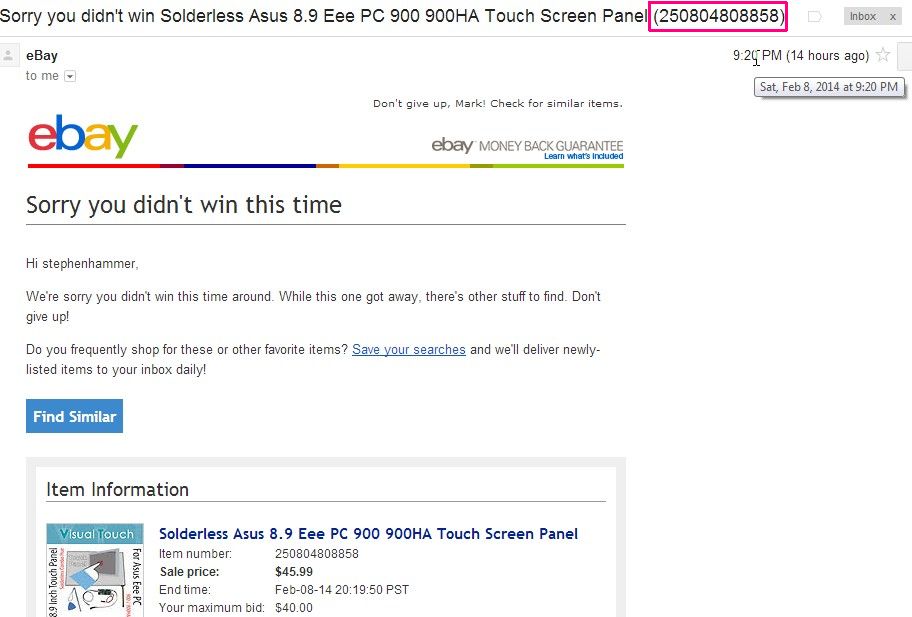This screenshot has width=912, height=617.
Task: Click the 'Sorry you didn't win this time' heading
Action: click(184, 205)
